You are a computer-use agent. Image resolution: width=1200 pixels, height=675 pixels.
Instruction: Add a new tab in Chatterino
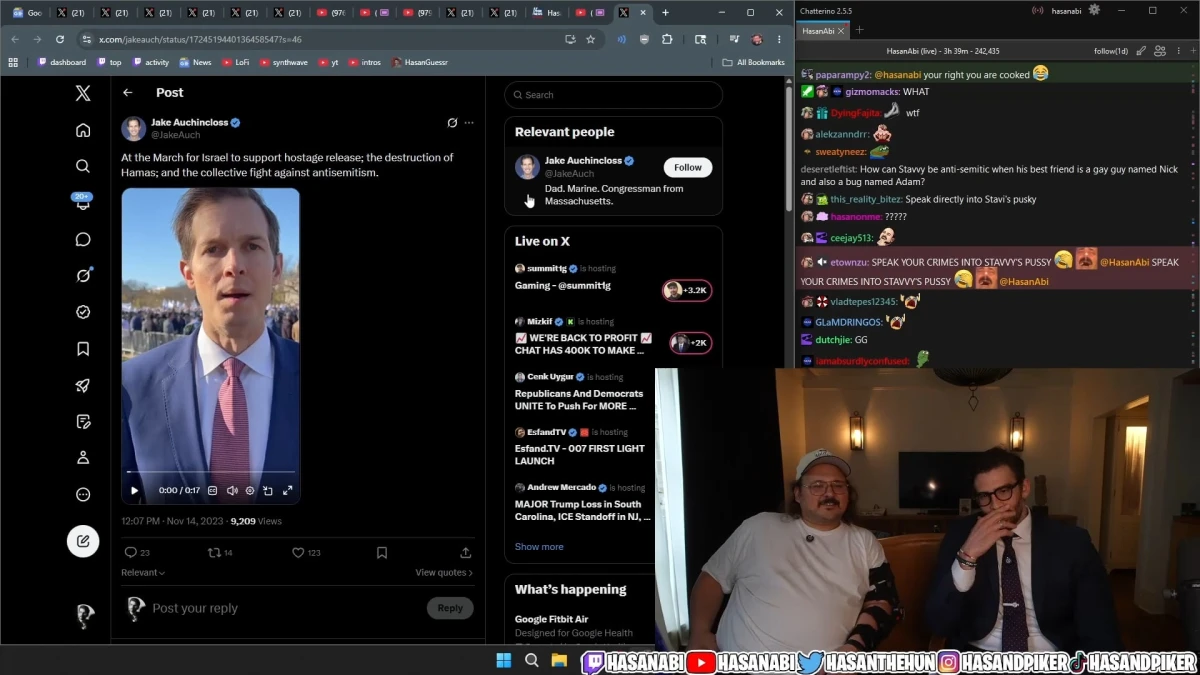click(859, 31)
